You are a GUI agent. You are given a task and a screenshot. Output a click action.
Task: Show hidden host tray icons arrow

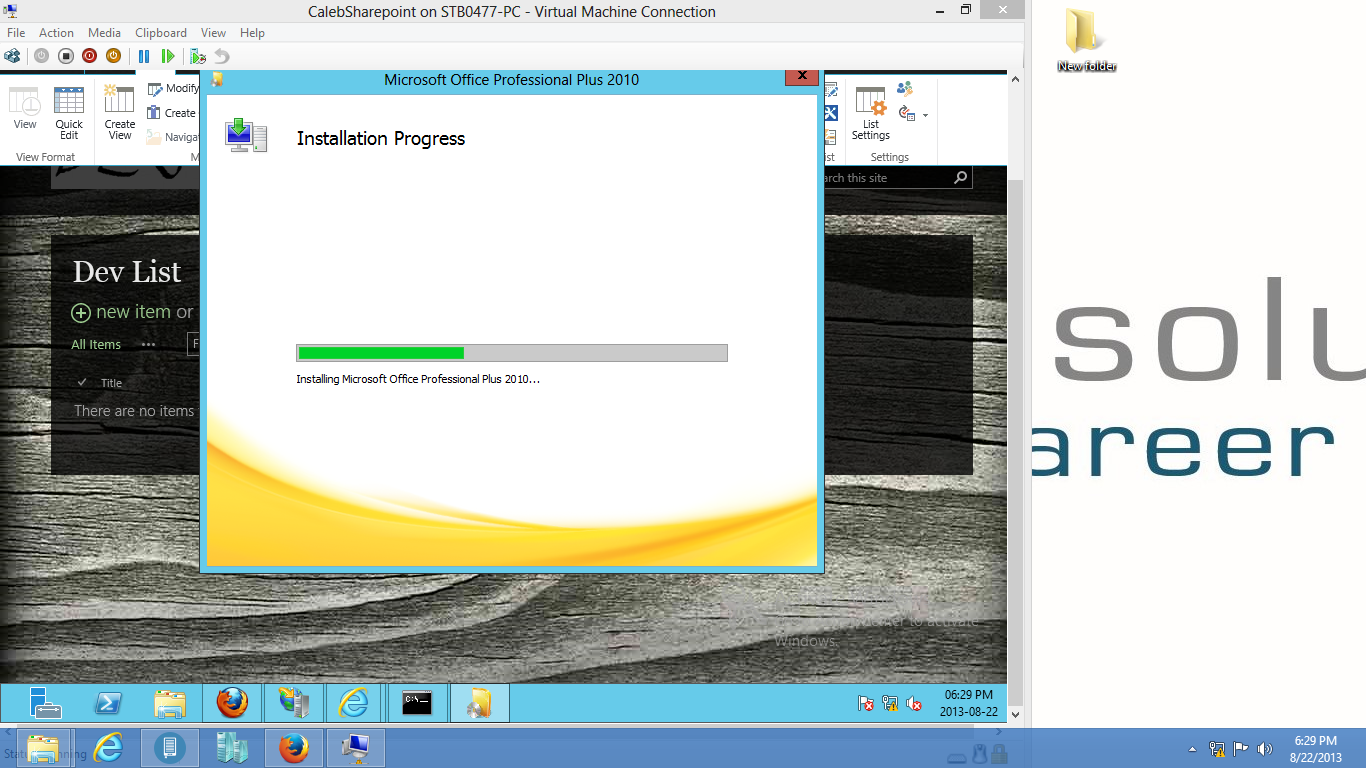click(x=1192, y=749)
